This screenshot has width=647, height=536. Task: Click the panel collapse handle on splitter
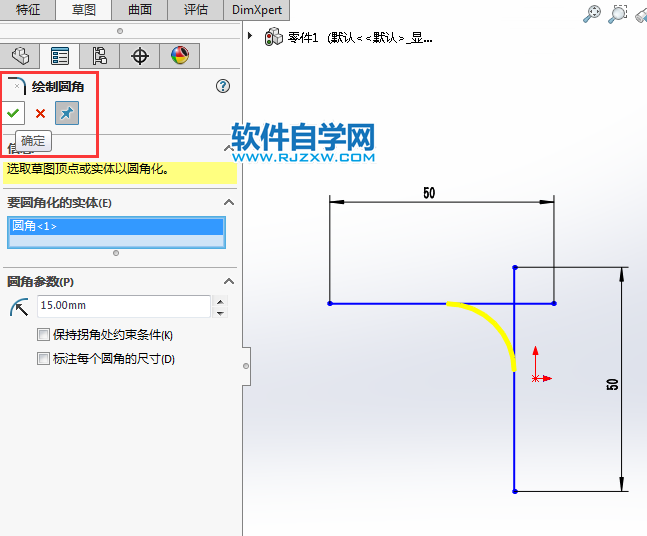click(x=246, y=366)
